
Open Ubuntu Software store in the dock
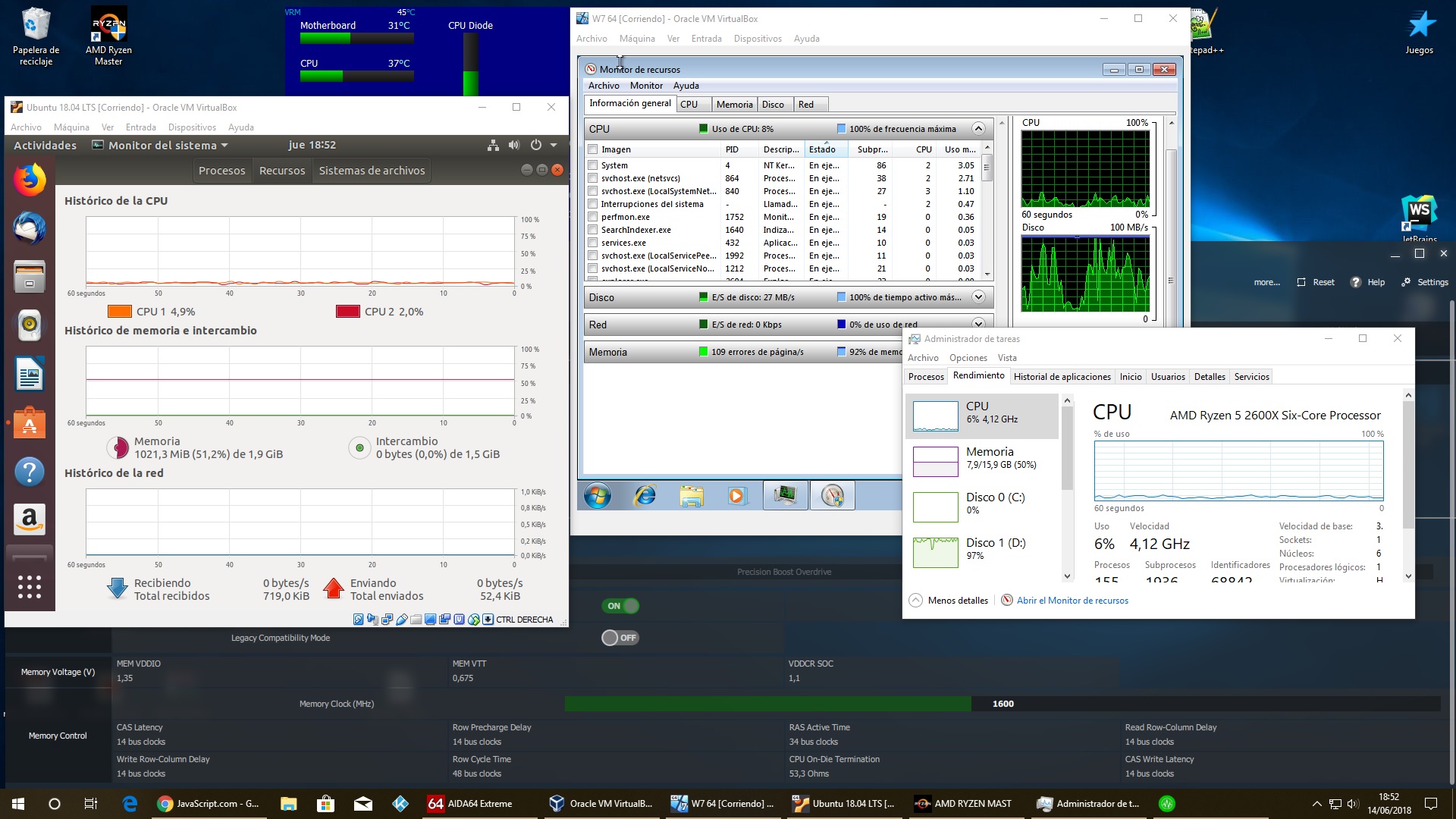30,422
